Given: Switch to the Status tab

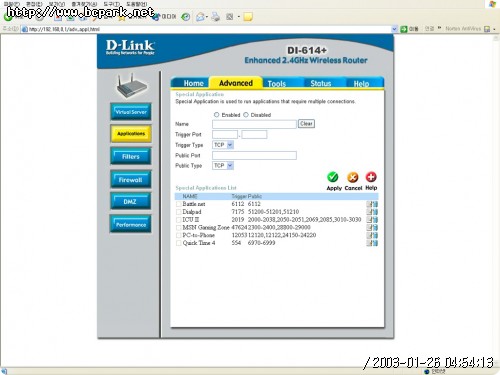Looking at the screenshot, I should tap(321, 83).
